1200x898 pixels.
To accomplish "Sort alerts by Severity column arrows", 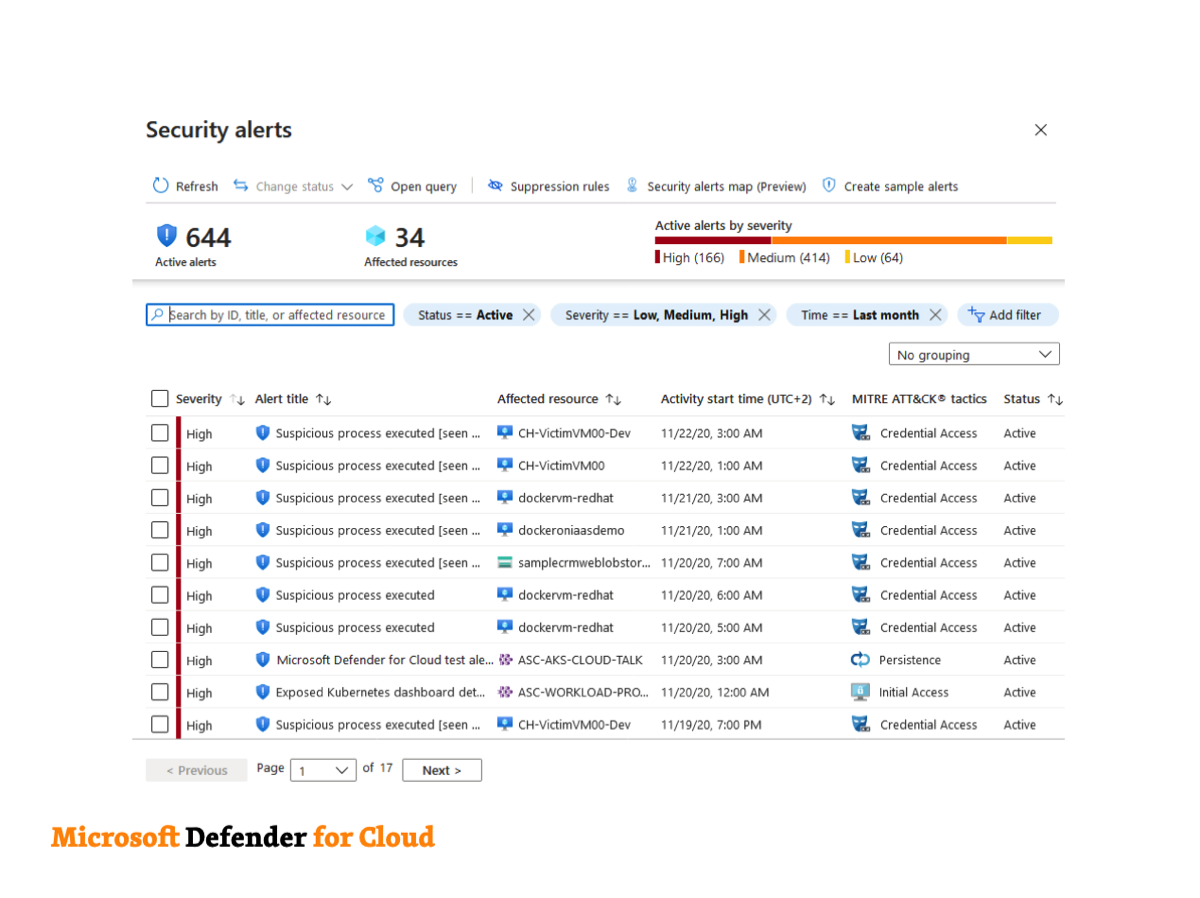I will point(237,399).
